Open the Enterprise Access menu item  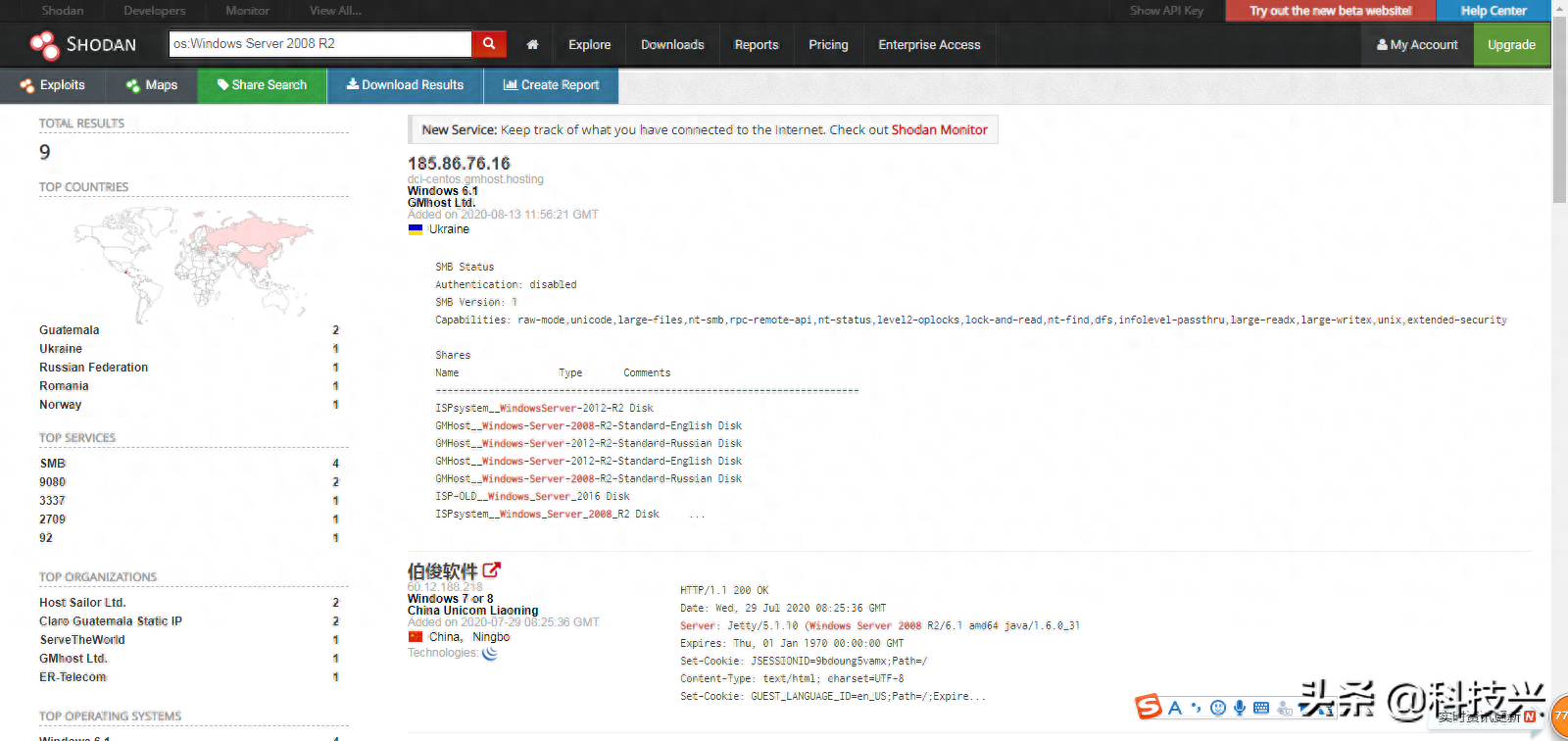click(x=929, y=44)
